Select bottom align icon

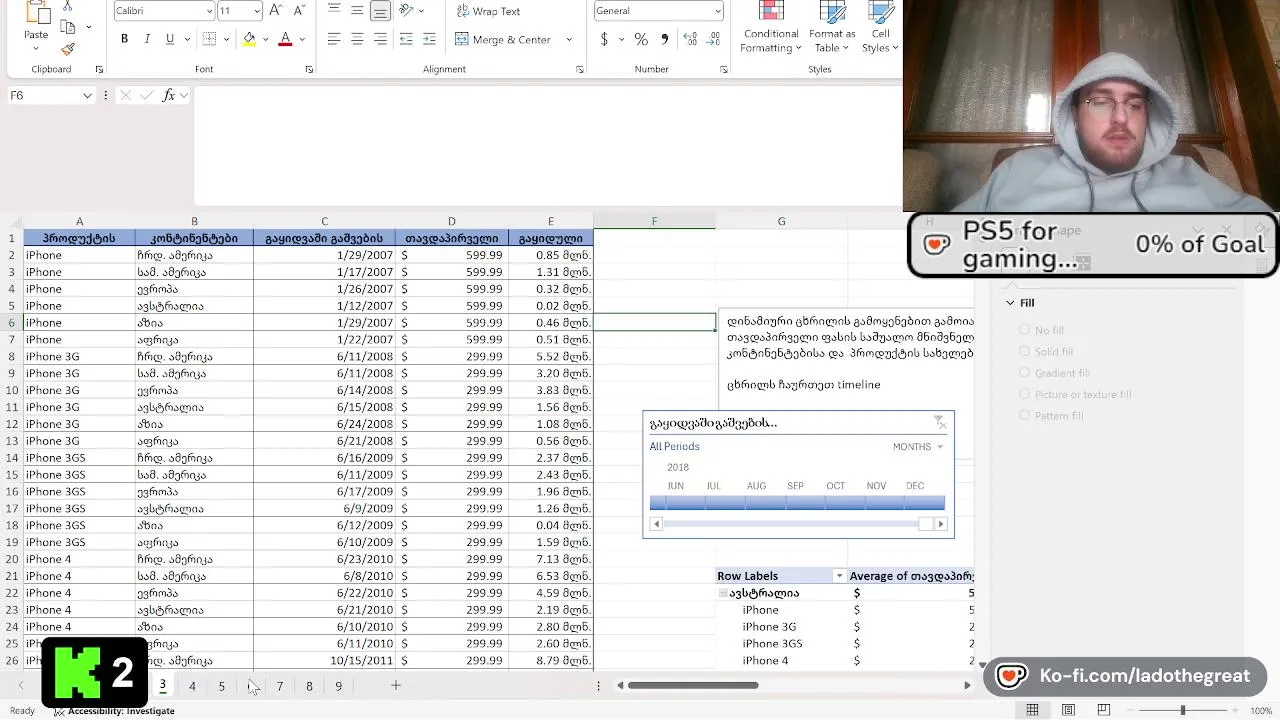(x=380, y=11)
